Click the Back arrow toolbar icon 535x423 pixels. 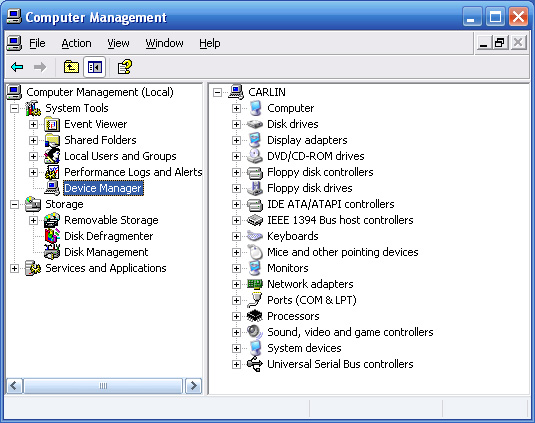click(17, 67)
